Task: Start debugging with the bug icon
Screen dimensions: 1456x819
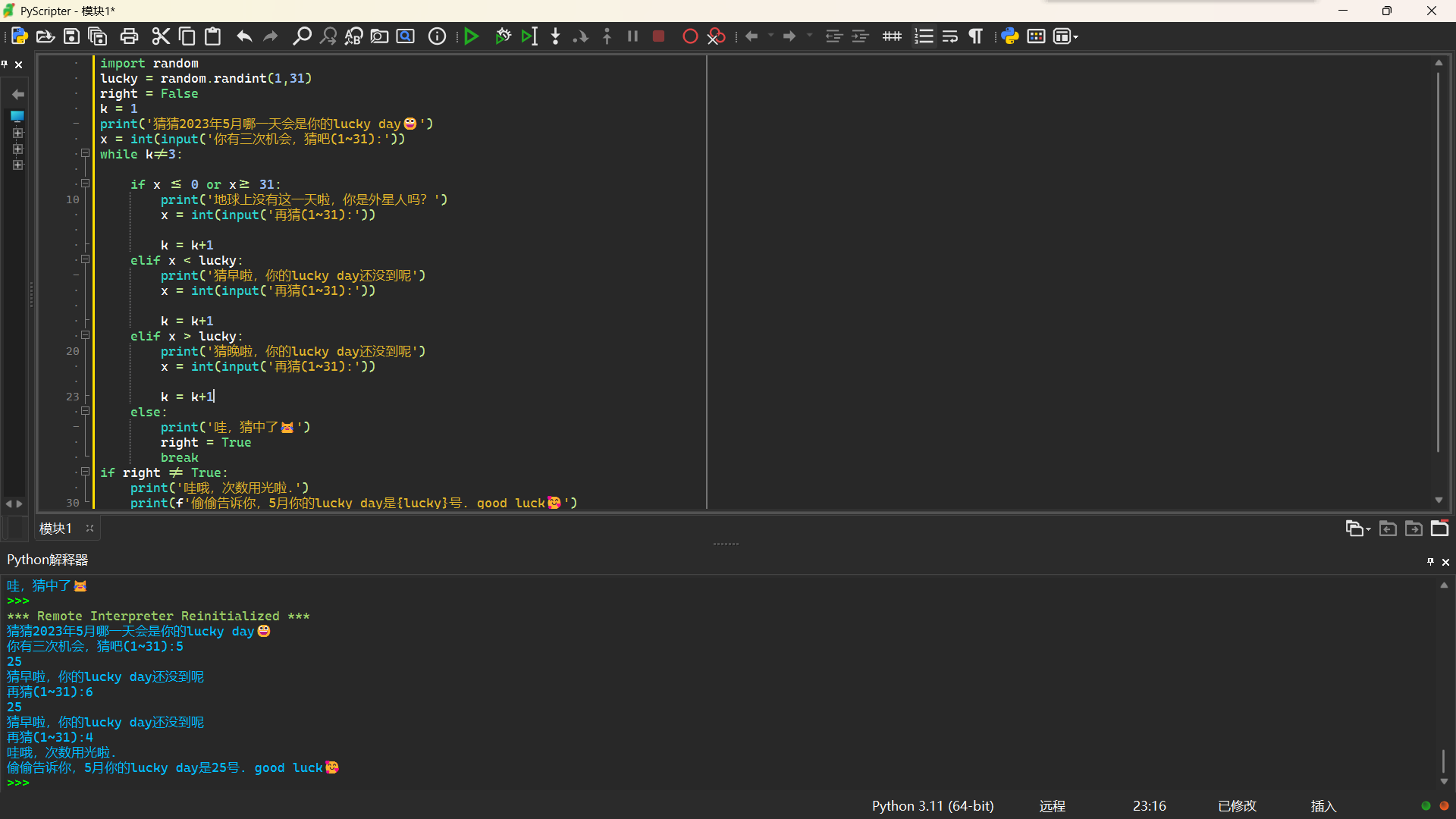Action: click(x=503, y=36)
